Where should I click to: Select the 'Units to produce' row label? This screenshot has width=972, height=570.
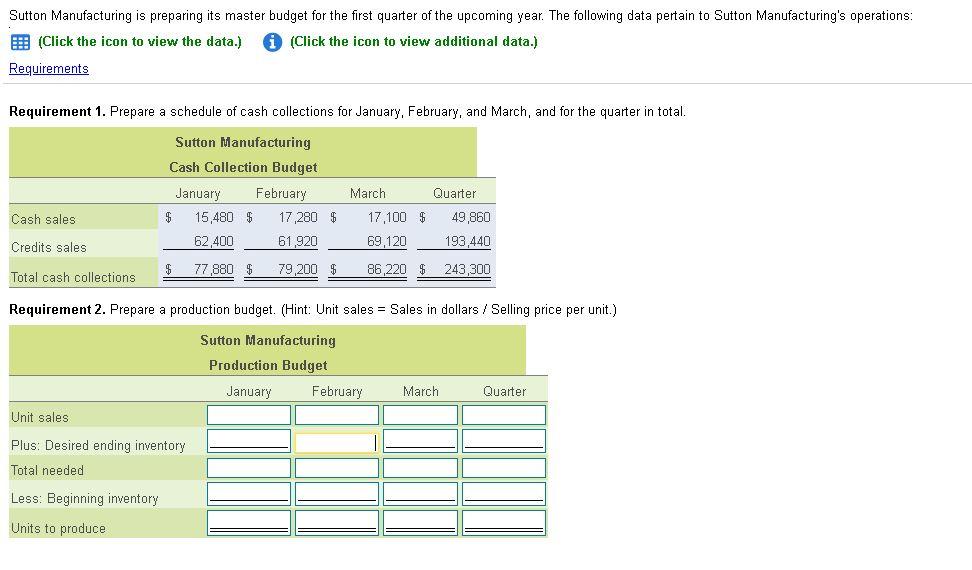pos(58,528)
